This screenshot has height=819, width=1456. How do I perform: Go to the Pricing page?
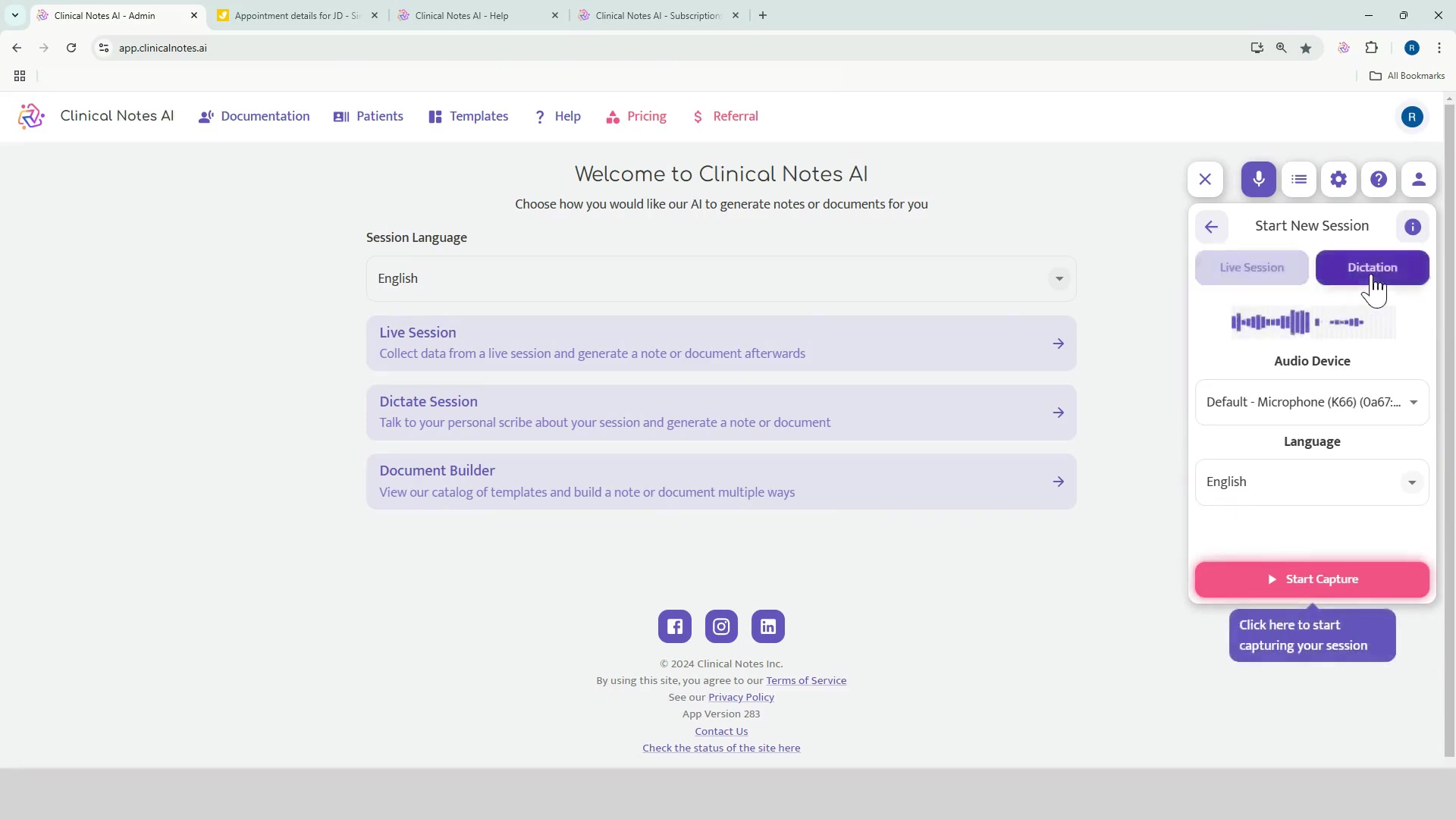coord(636,117)
